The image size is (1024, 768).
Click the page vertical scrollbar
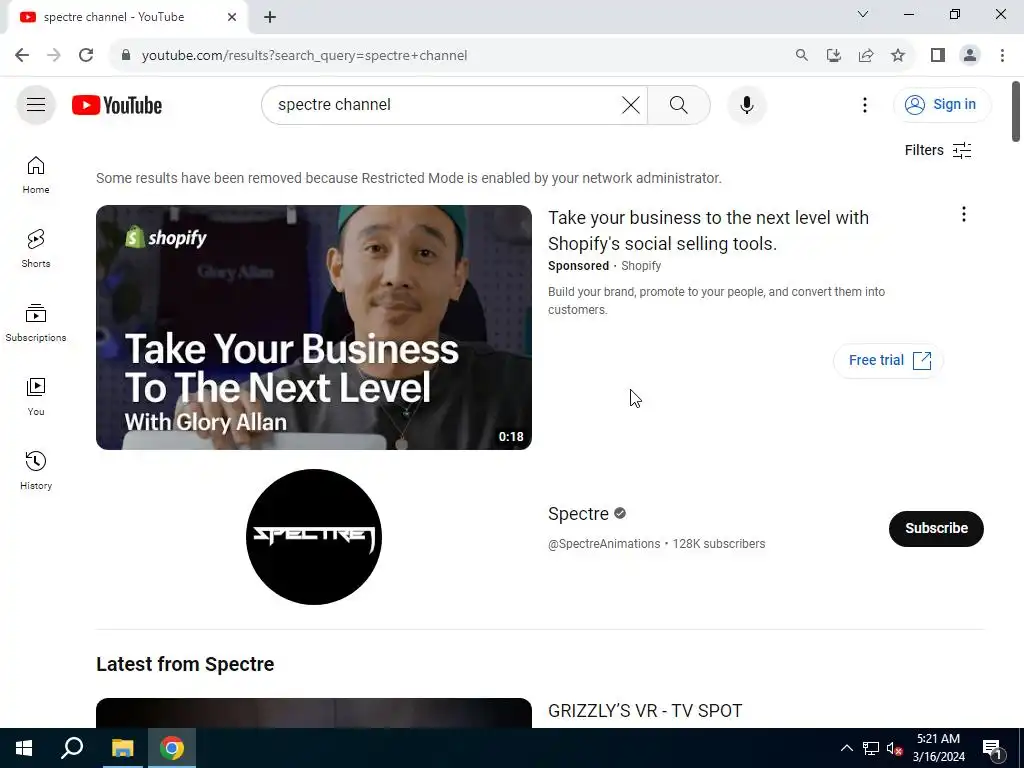coord(1016,111)
